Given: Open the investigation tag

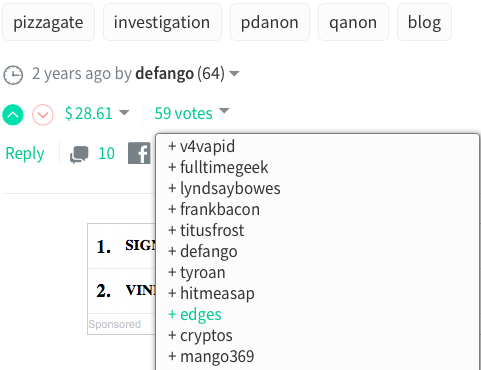Looking at the screenshot, I should [162, 22].
